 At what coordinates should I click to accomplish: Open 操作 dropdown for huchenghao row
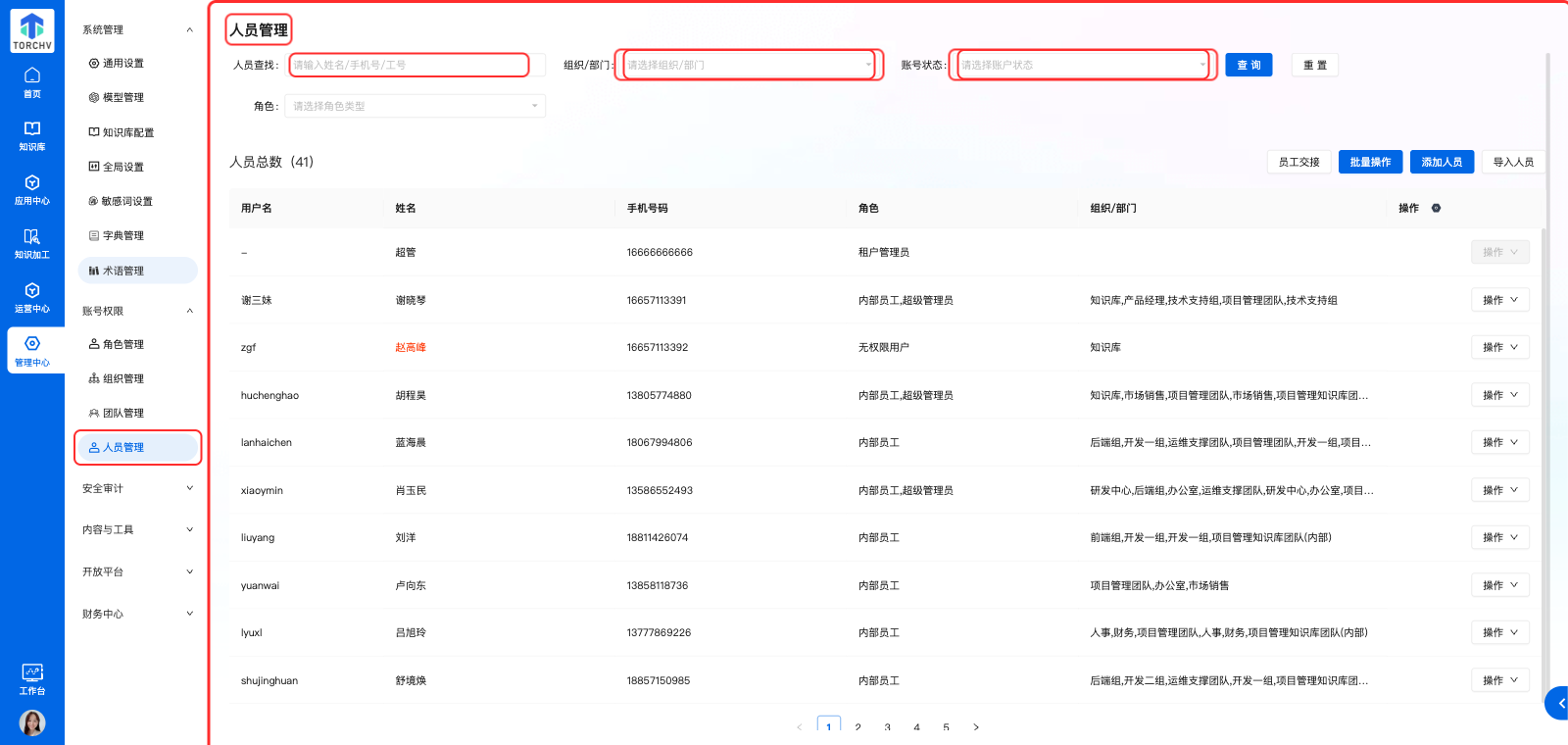click(x=1499, y=395)
